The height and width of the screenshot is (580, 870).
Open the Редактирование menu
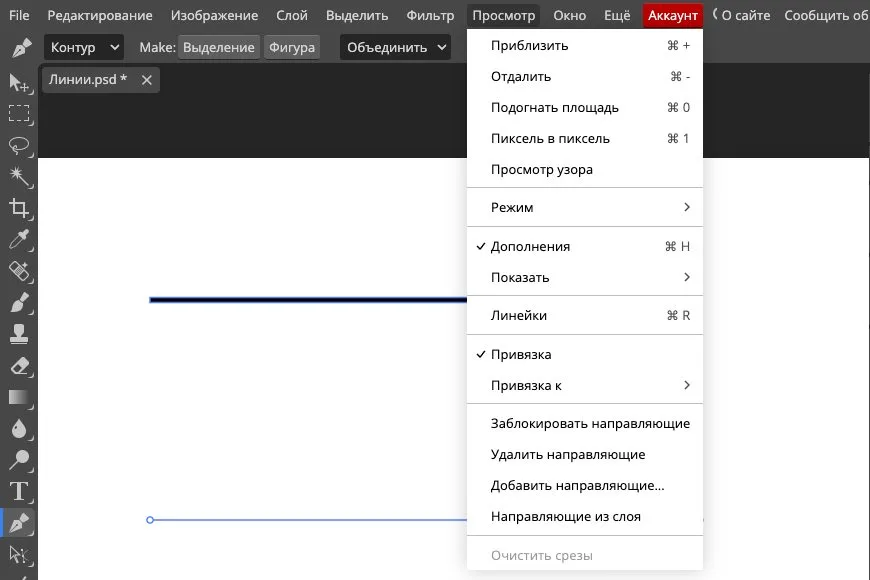[100, 16]
